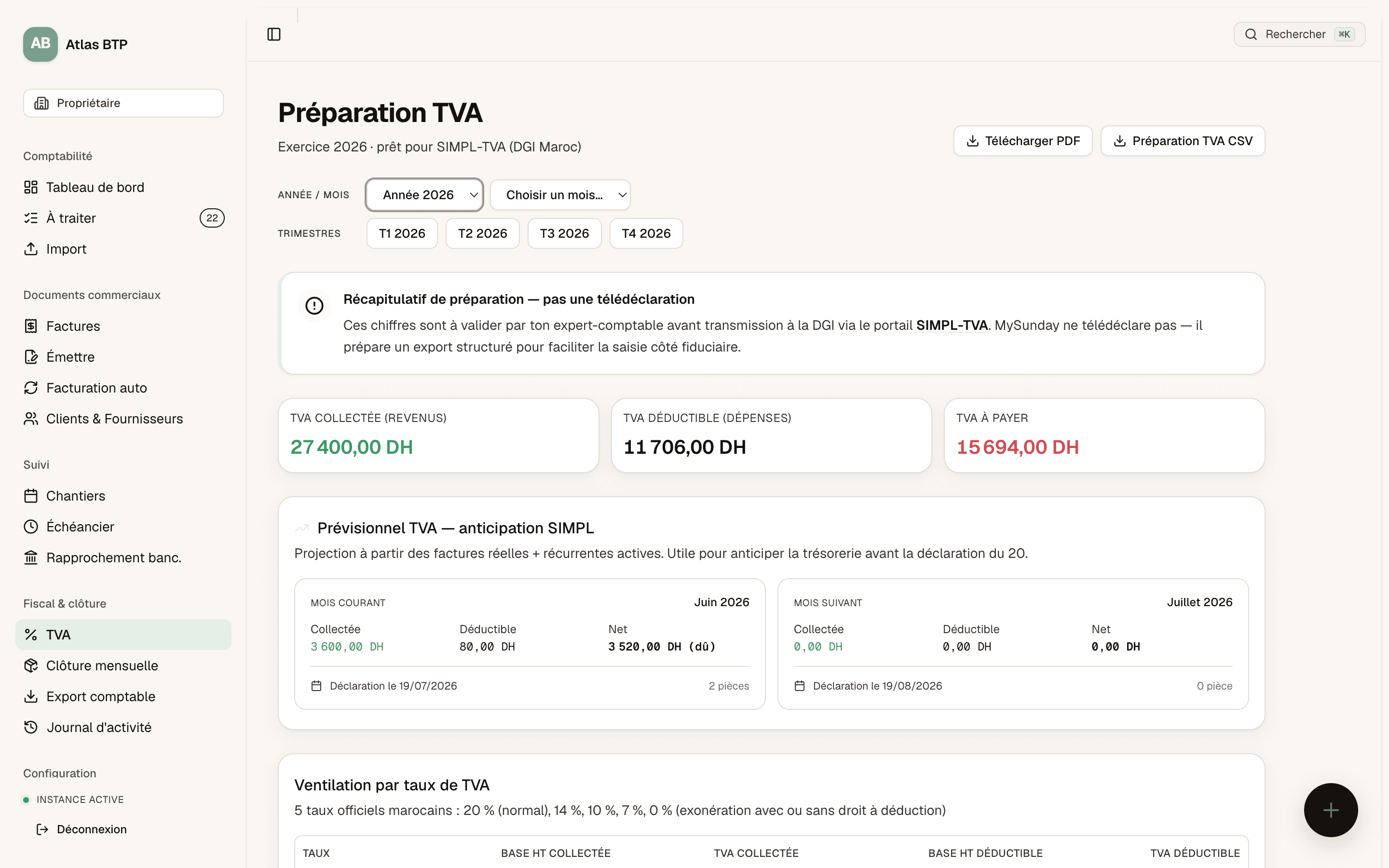Export the Préparation TVA CSV
Image resolution: width=1389 pixels, height=868 pixels.
point(1183,141)
